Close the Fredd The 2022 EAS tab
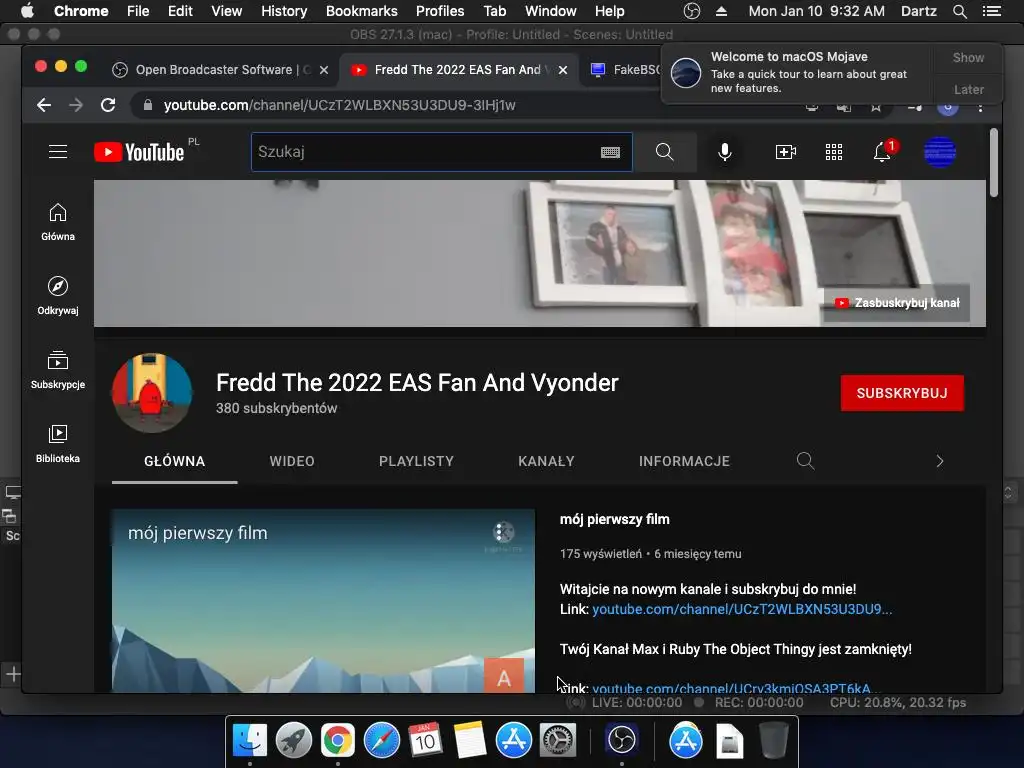Viewport: 1024px width, 768px height. [563, 70]
